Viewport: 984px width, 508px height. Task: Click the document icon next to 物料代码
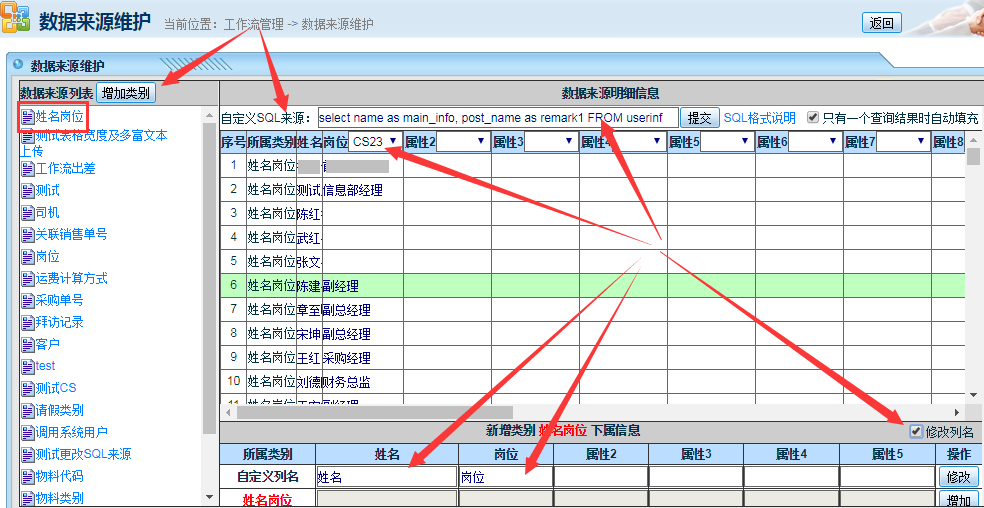point(27,477)
